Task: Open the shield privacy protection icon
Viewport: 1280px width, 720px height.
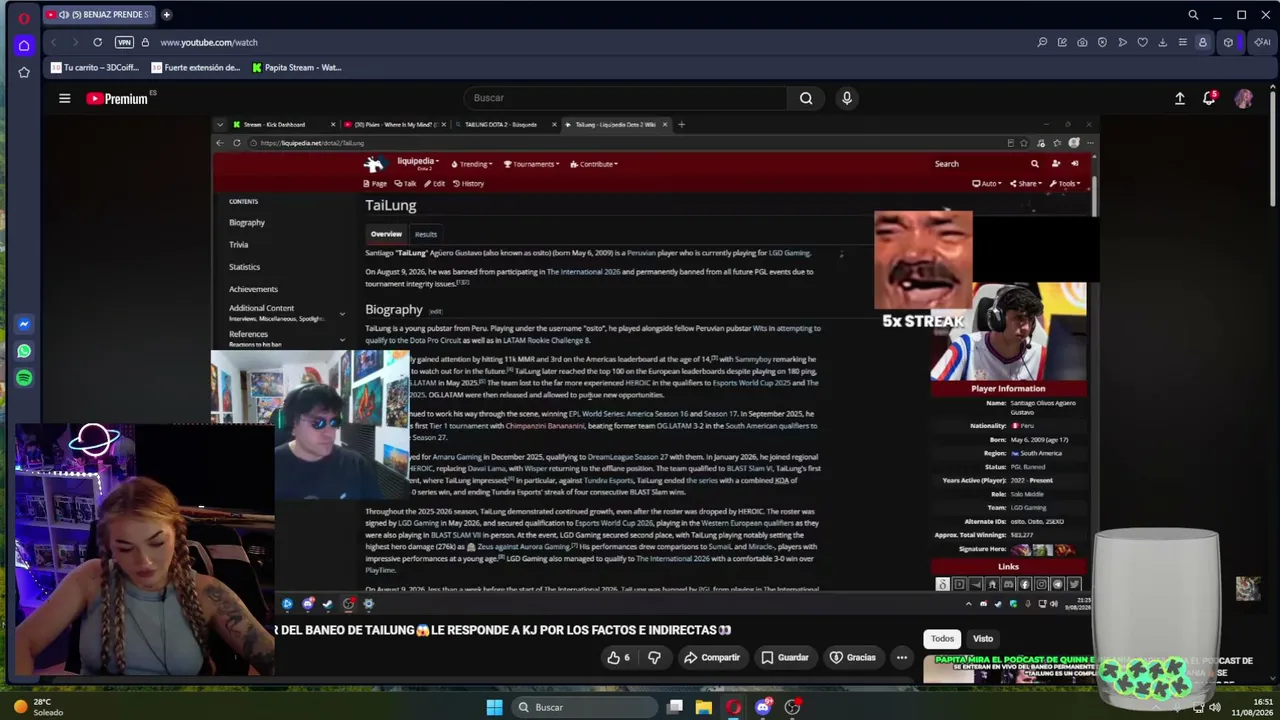Action: pos(1102,42)
